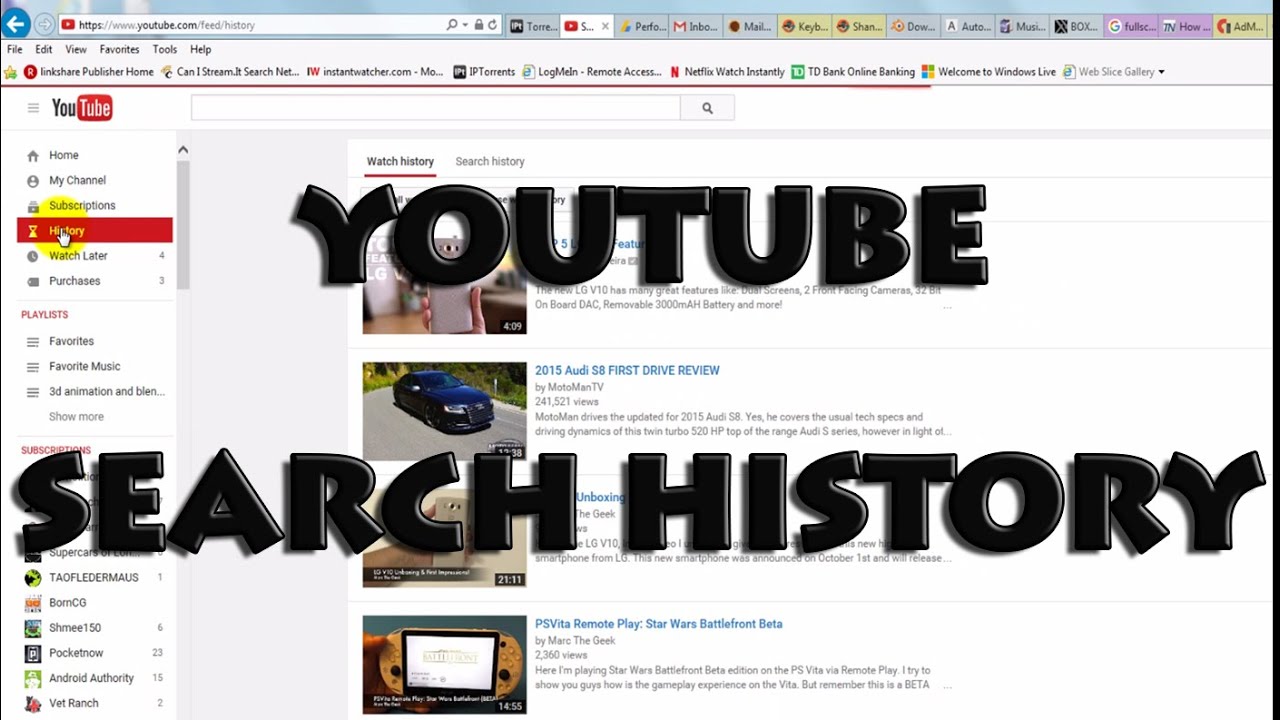The image size is (1280, 720).
Task: Click the browser back arrow button
Action: pos(16,24)
